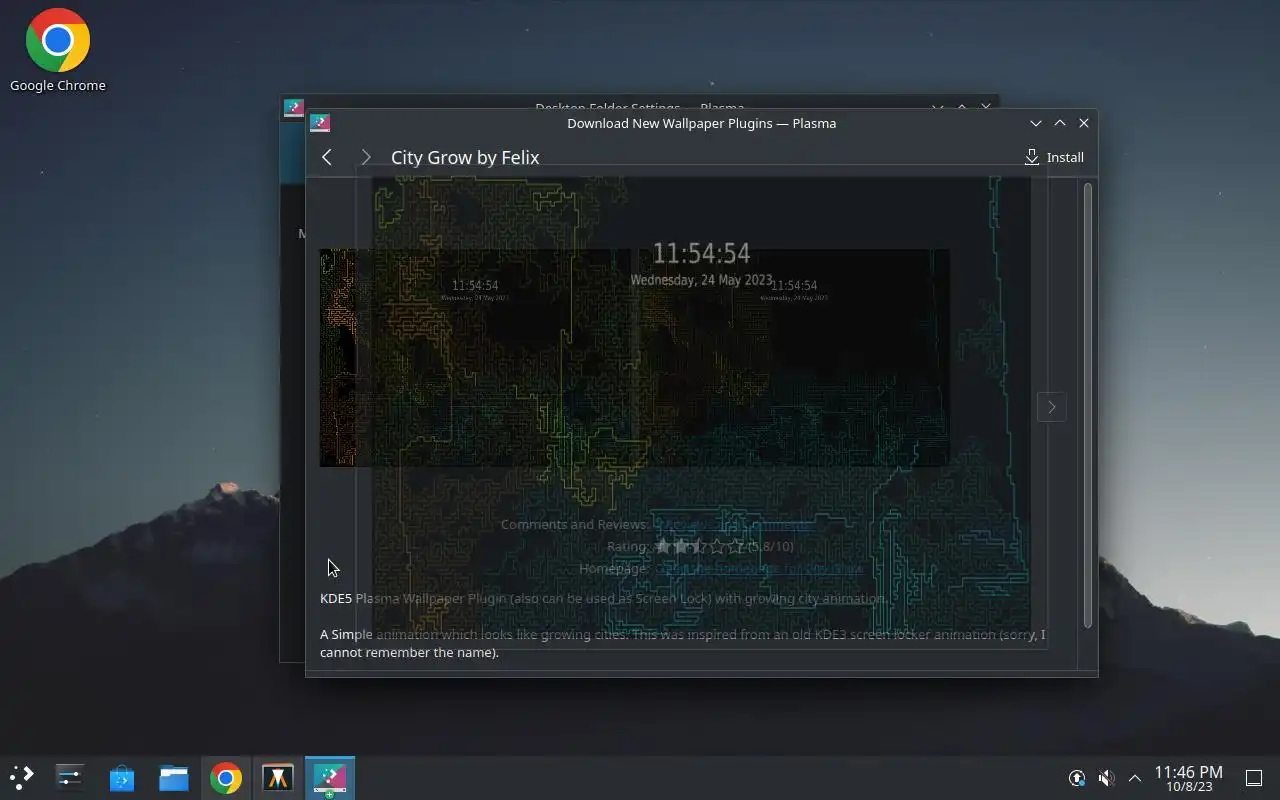The height and width of the screenshot is (800, 1280).
Task: Open the plugin Homepage link
Action: (758, 568)
